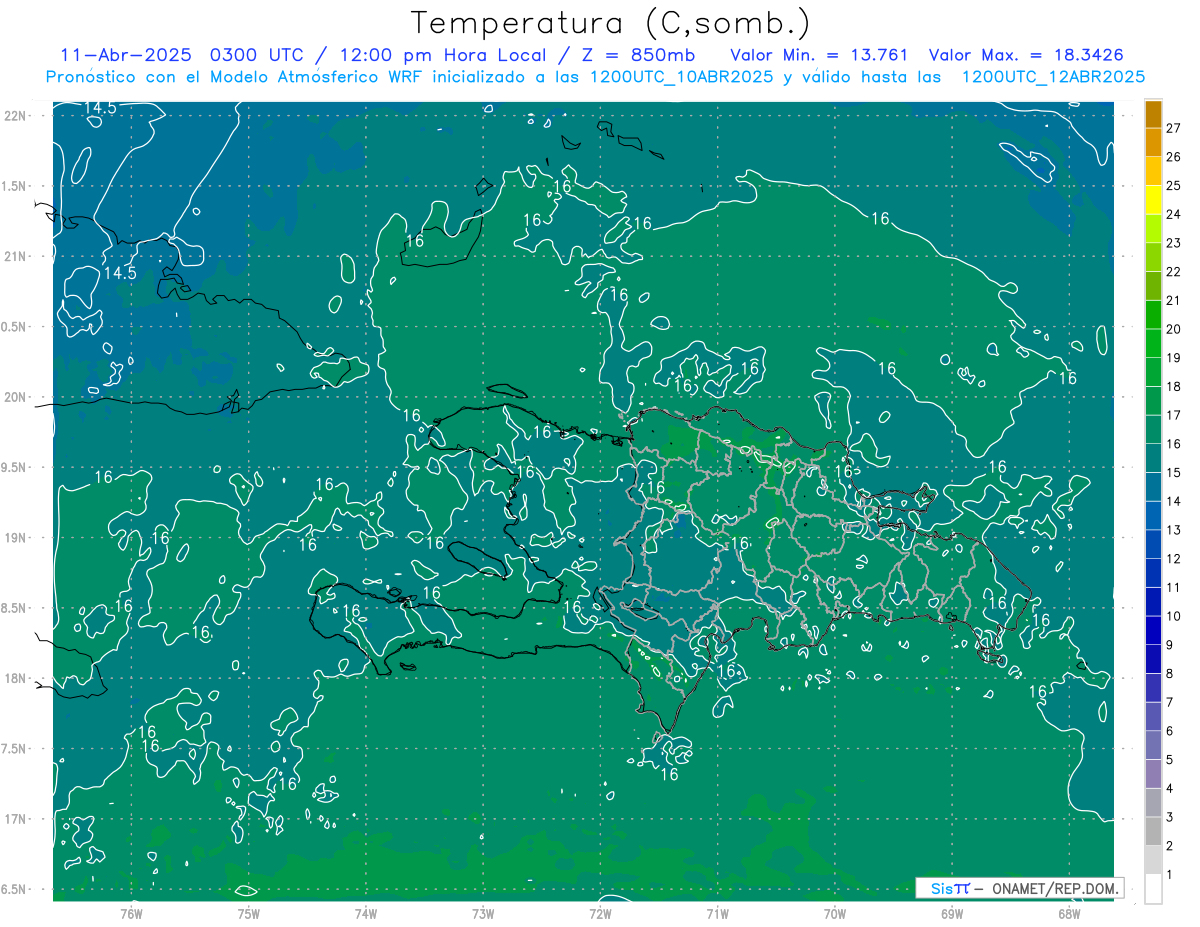1200x927 pixels.
Task: Click the "8" color bar scale label
Action: [x=1170, y=674]
